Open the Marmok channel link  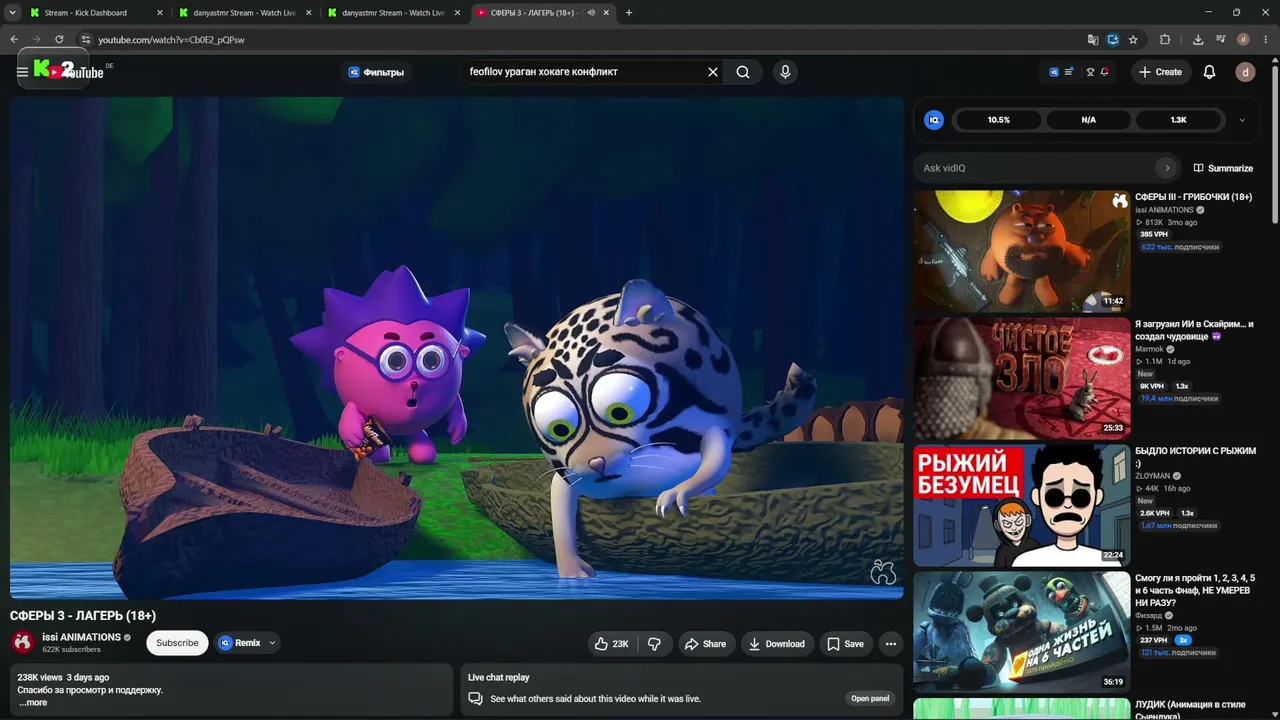pos(1149,349)
